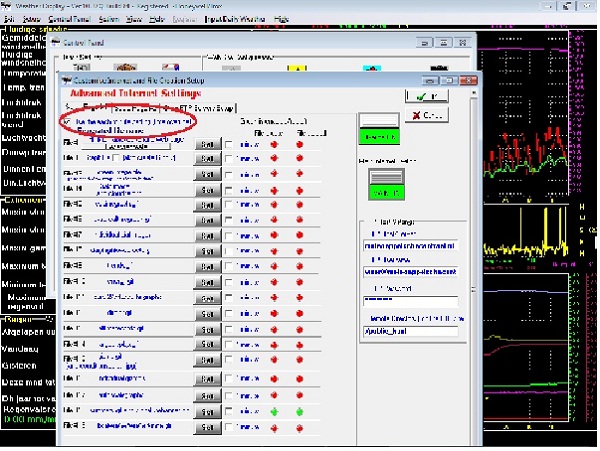The height and width of the screenshot is (451, 600).
Task: Click the red download indicator for File #19
Action: point(274,428)
